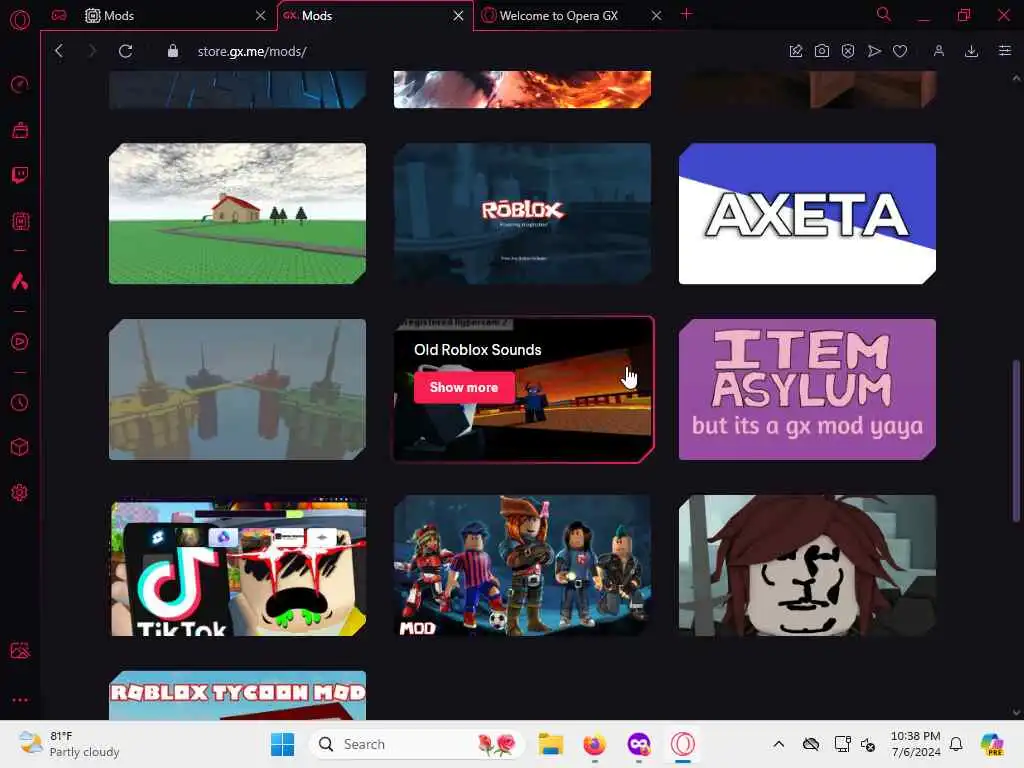Open the ITEM ASYLUM mod card
Viewport: 1024px width, 768px height.
click(807, 389)
